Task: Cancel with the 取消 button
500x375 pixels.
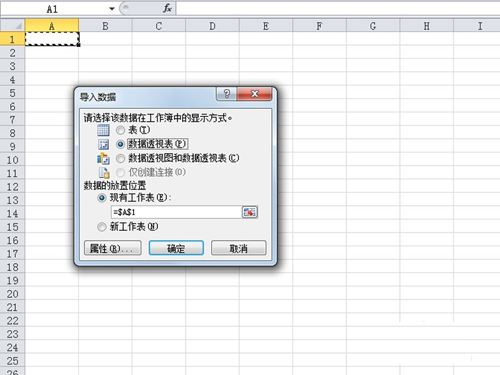Action: [239, 248]
